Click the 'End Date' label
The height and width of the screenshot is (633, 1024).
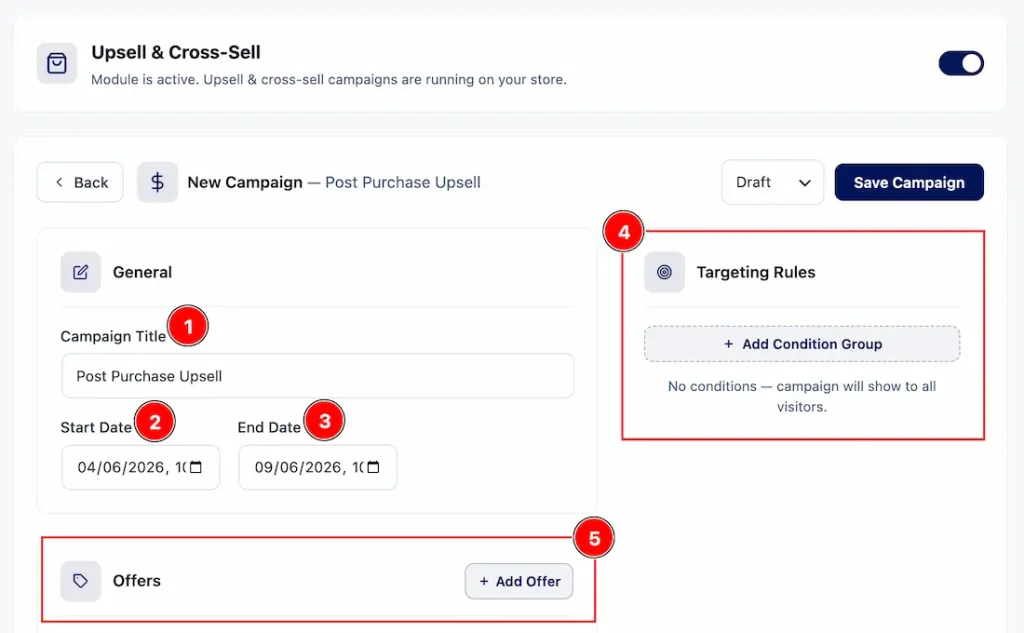(269, 427)
